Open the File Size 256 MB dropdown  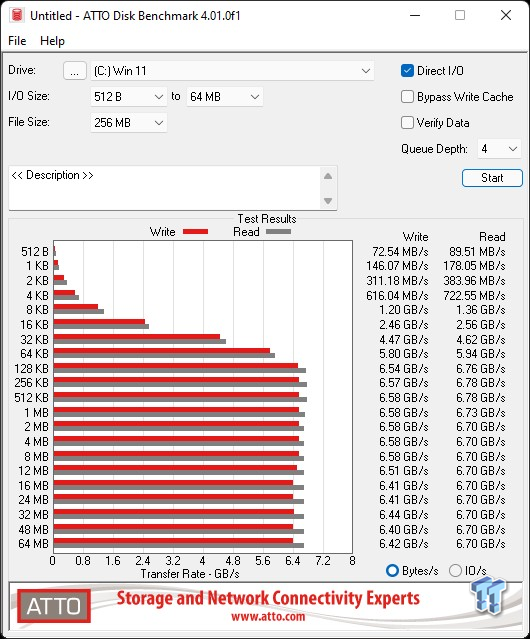(129, 123)
